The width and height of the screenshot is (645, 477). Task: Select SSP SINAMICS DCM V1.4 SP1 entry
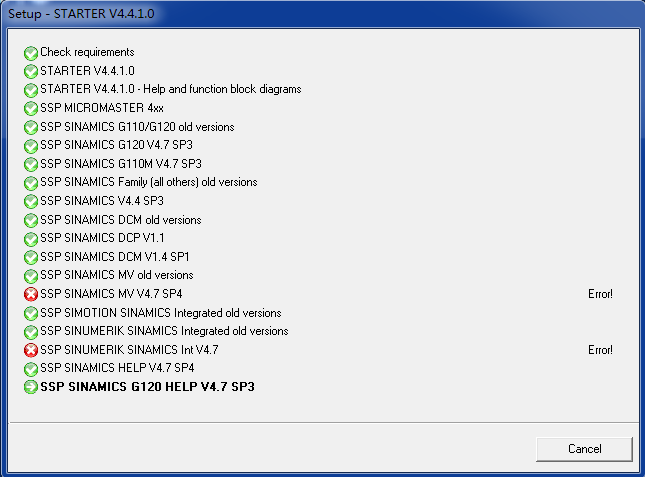pyautogui.click(x=116, y=257)
